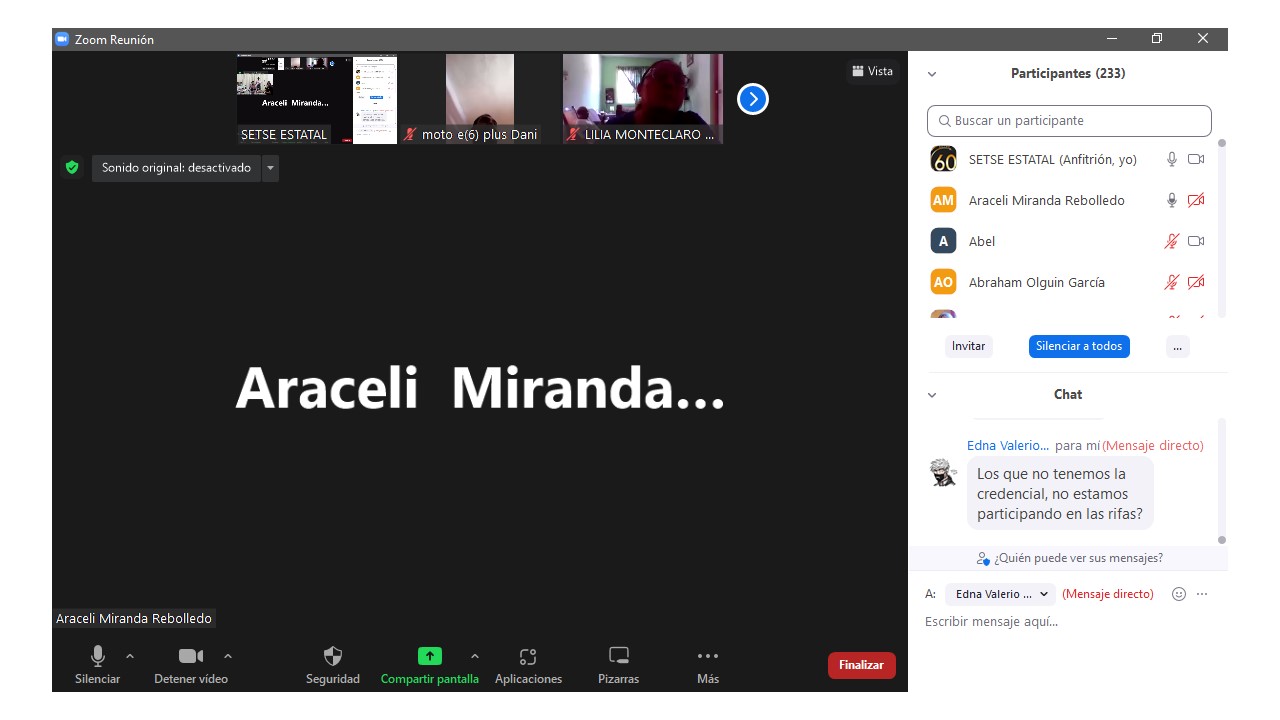
Task: Click the Buscar un participante field
Action: (1069, 121)
